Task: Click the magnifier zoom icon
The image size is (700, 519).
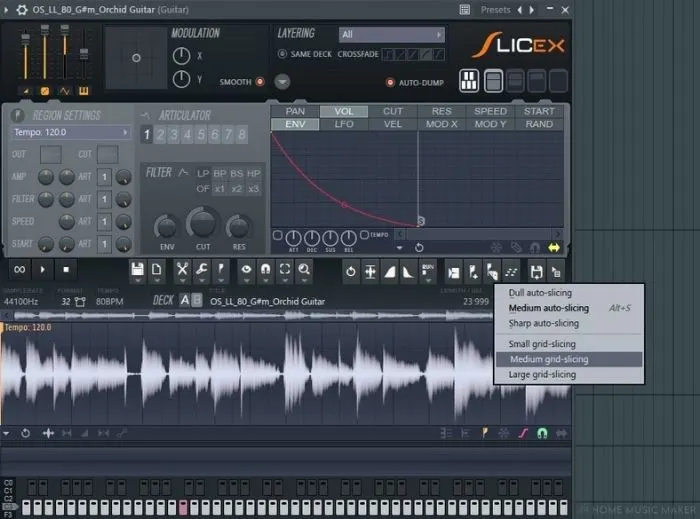Action: [x=304, y=270]
